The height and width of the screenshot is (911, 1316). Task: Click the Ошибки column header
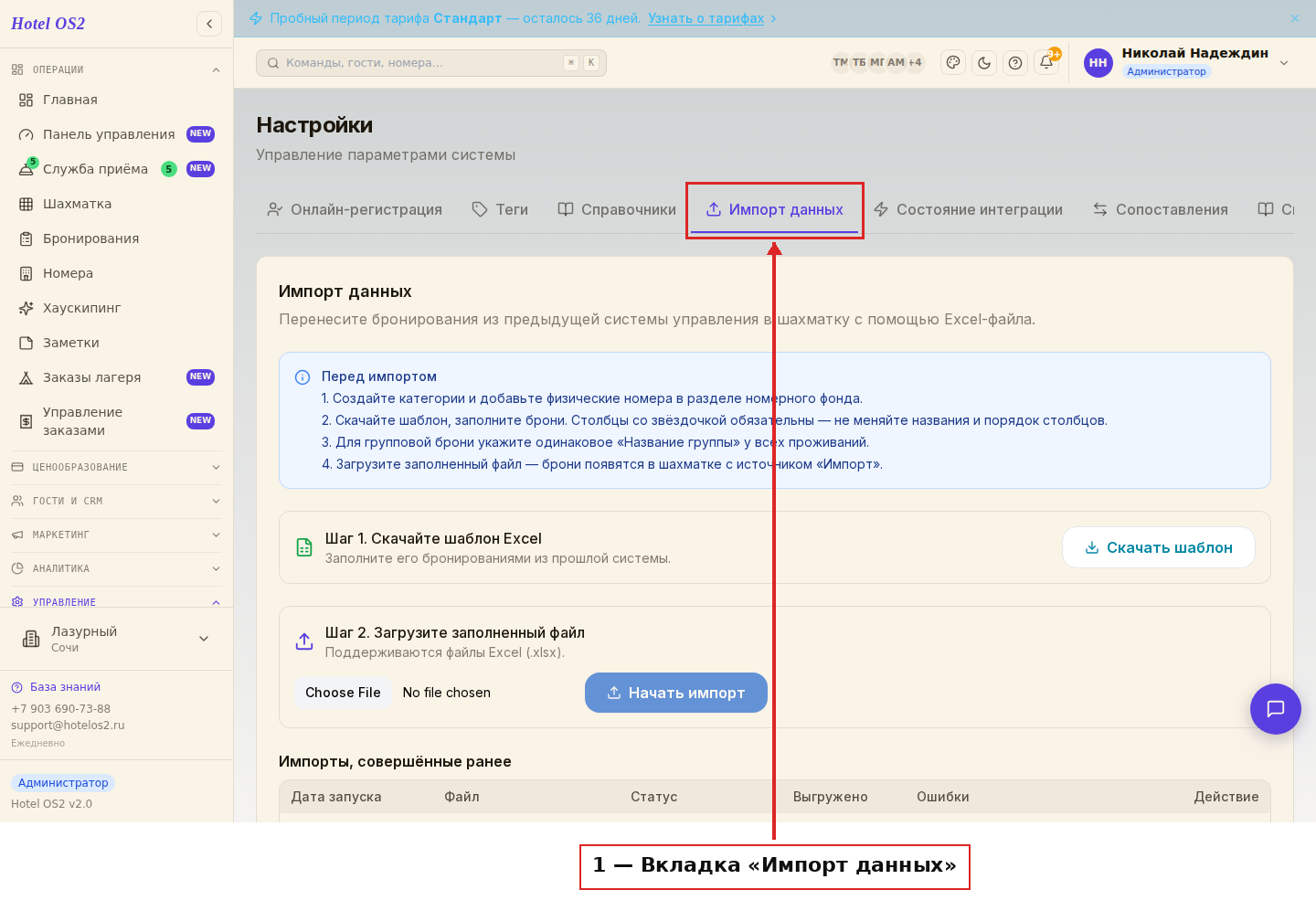(x=943, y=797)
